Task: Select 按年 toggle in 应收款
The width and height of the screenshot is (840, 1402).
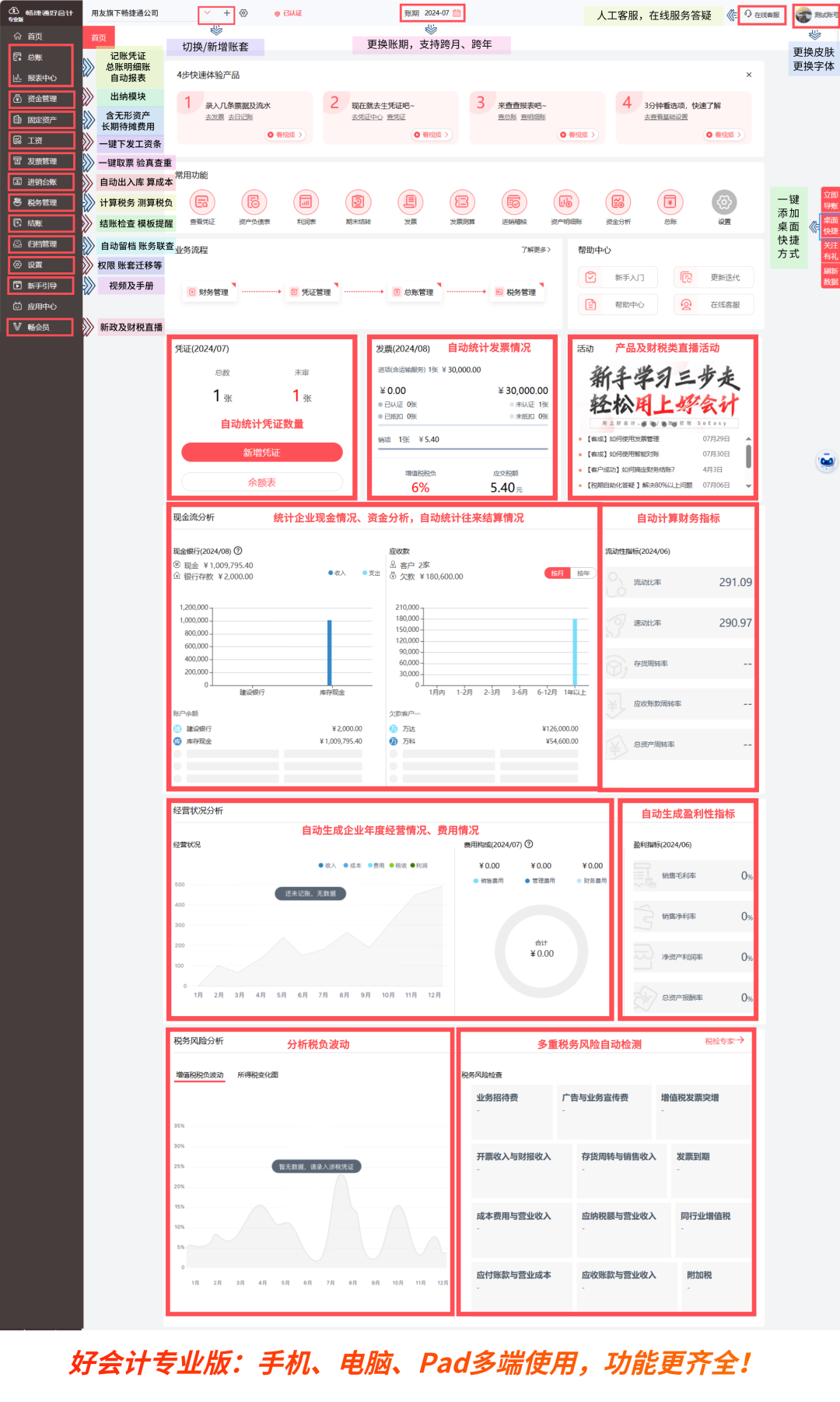Action: point(583,573)
